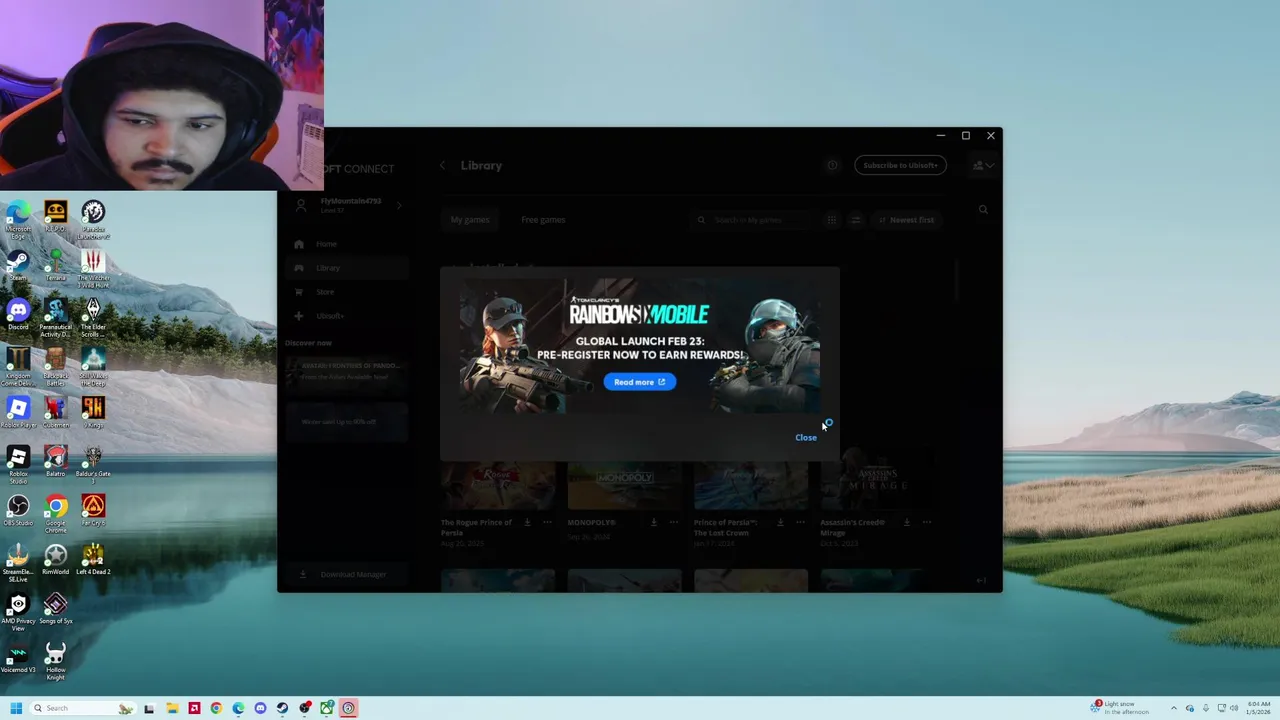Switch library to grid view icon

point(832,220)
